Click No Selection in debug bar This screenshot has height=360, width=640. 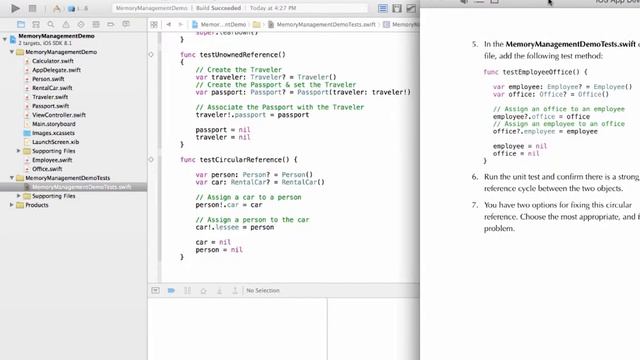click(x=263, y=291)
